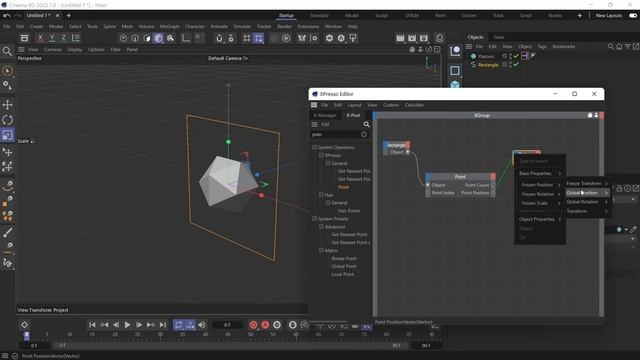Collapse the Advanced tree node
Viewport: 640px width, 360px height.
[x=321, y=227]
